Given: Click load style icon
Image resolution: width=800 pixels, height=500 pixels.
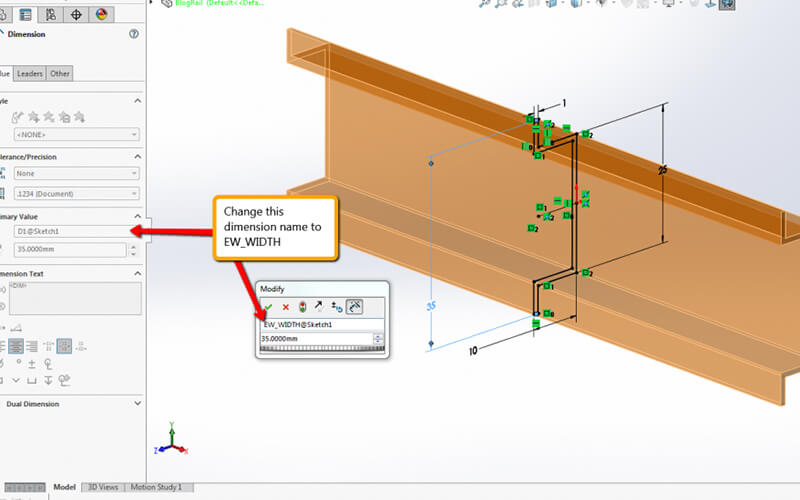Looking at the screenshot, I should (x=80, y=117).
